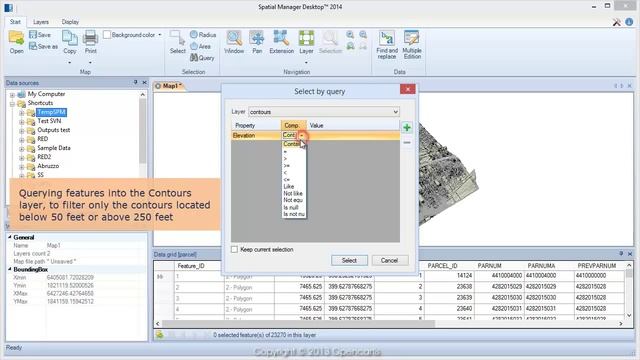Activate the Select tool in ribbon
The image size is (640, 360).
178,42
